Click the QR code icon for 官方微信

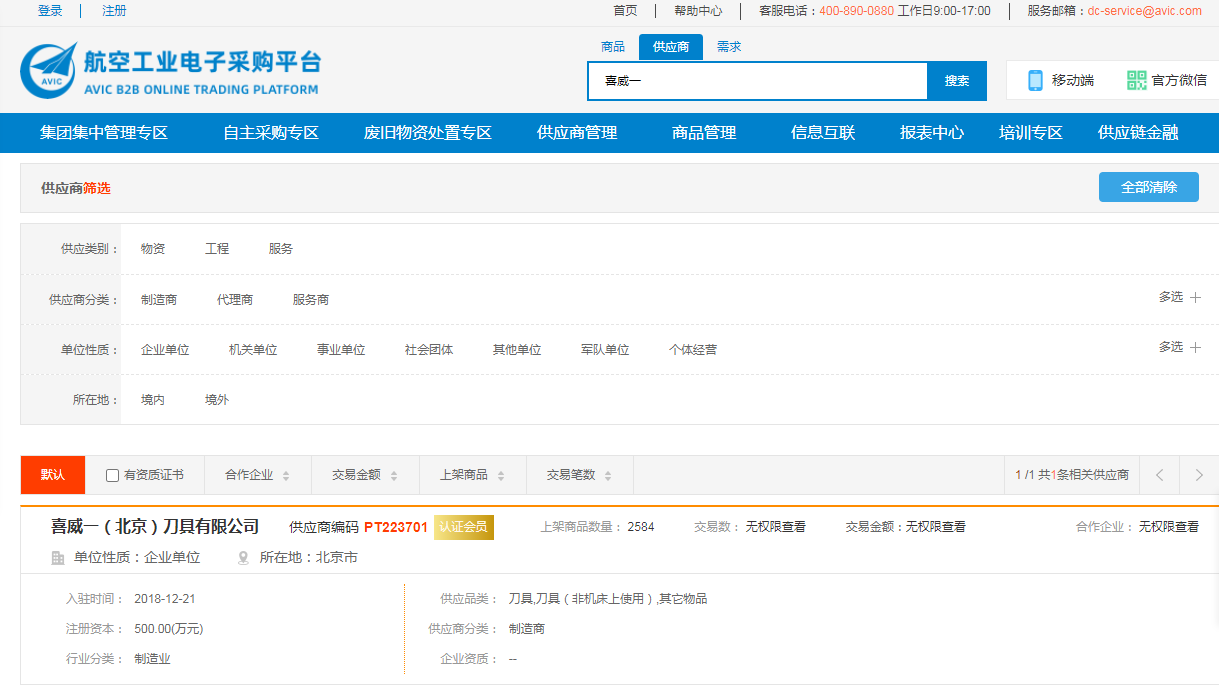[x=1136, y=81]
